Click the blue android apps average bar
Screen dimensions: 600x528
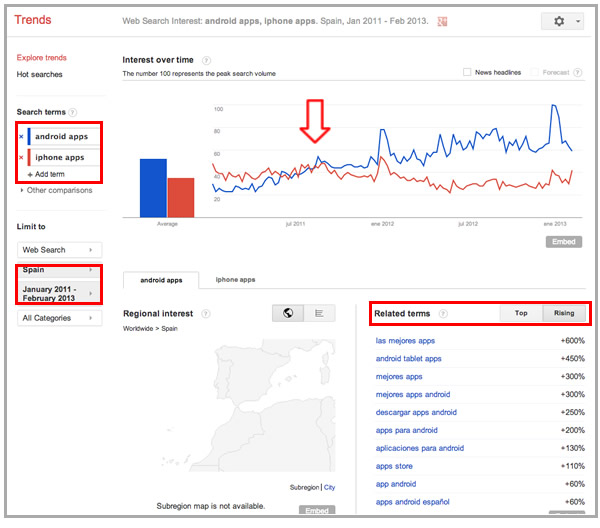[x=153, y=188]
